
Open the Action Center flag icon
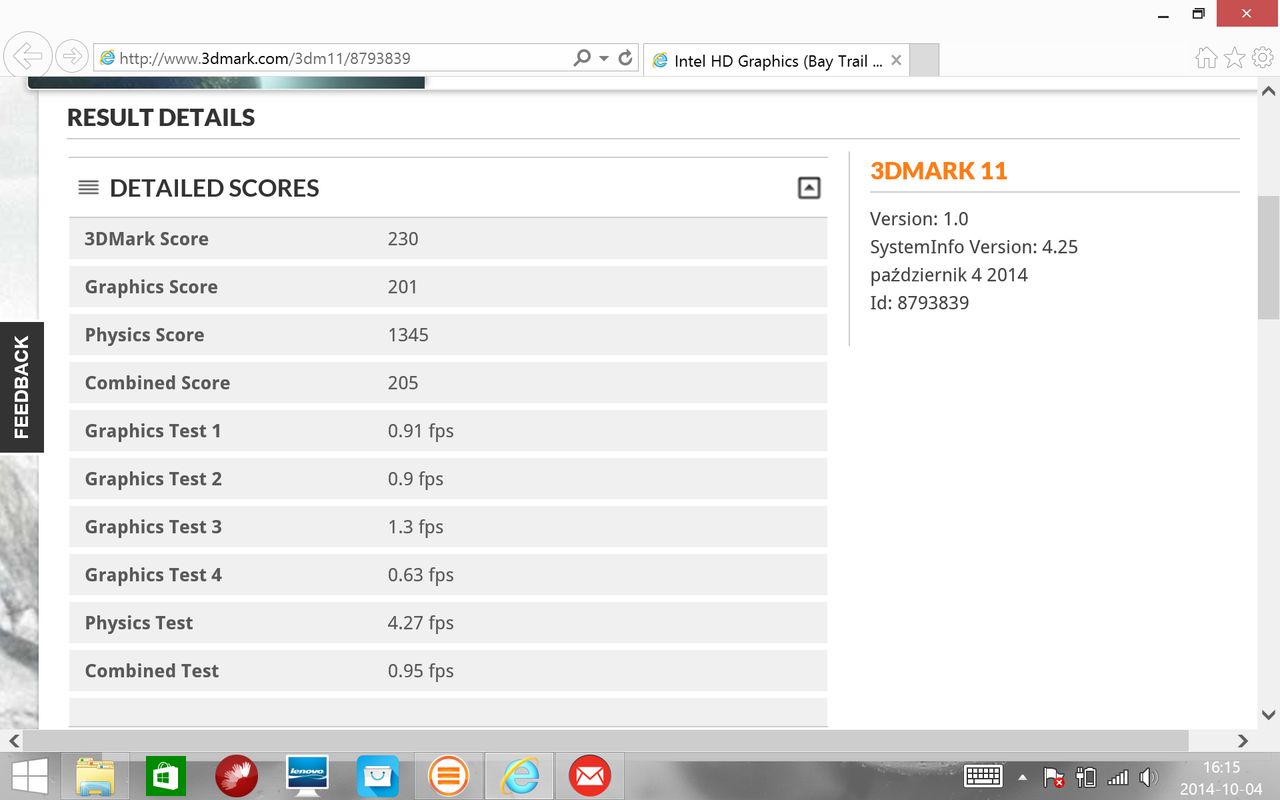click(x=1053, y=777)
